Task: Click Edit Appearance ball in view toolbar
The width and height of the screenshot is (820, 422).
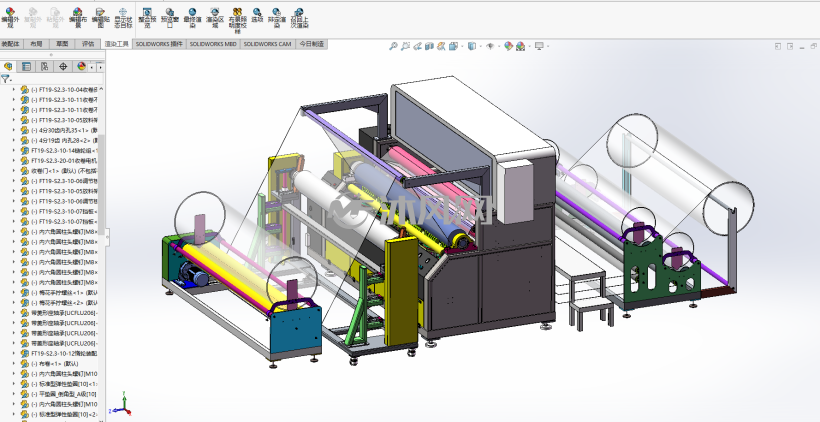Action: [x=508, y=46]
